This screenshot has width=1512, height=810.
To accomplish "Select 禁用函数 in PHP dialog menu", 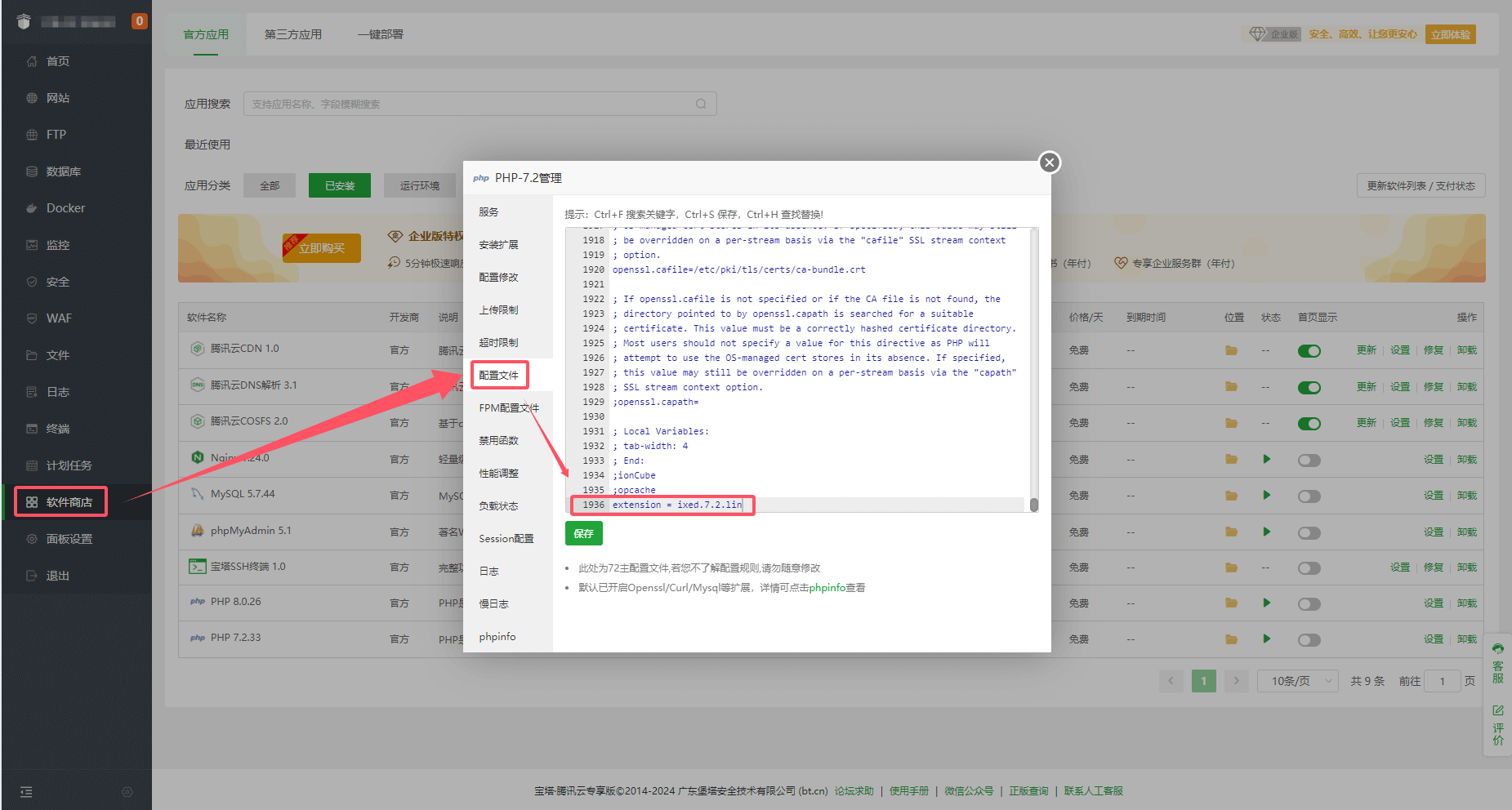I will [498, 440].
